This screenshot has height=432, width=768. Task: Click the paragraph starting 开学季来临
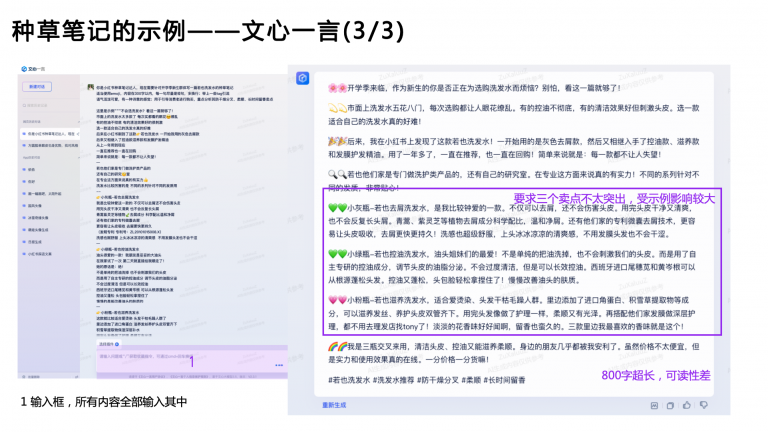[474, 88]
